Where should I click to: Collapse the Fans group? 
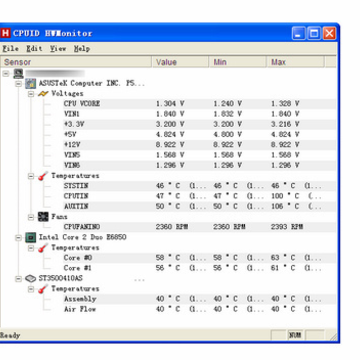[31, 217]
